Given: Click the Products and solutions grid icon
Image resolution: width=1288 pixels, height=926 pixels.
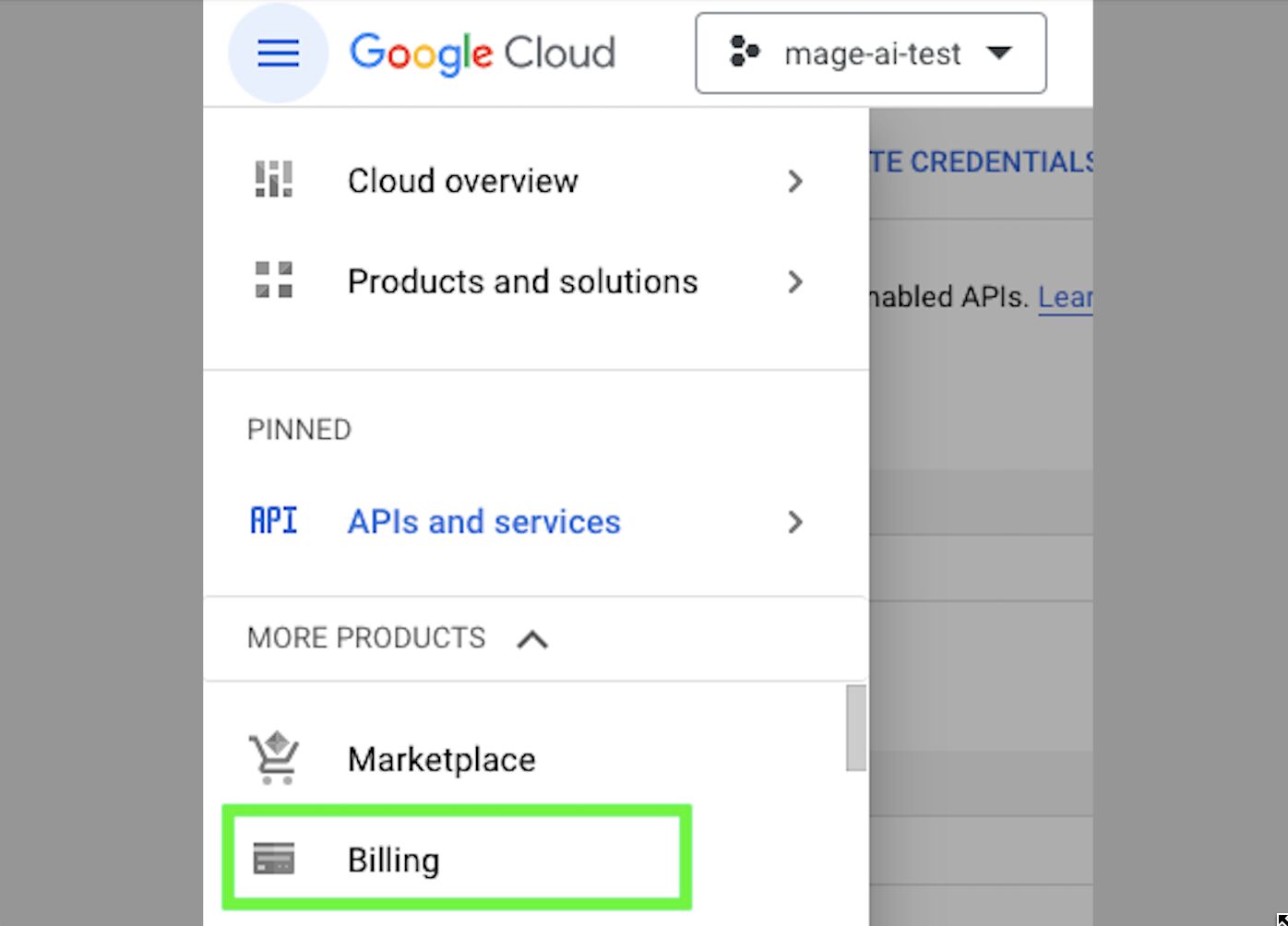Looking at the screenshot, I should (x=273, y=280).
